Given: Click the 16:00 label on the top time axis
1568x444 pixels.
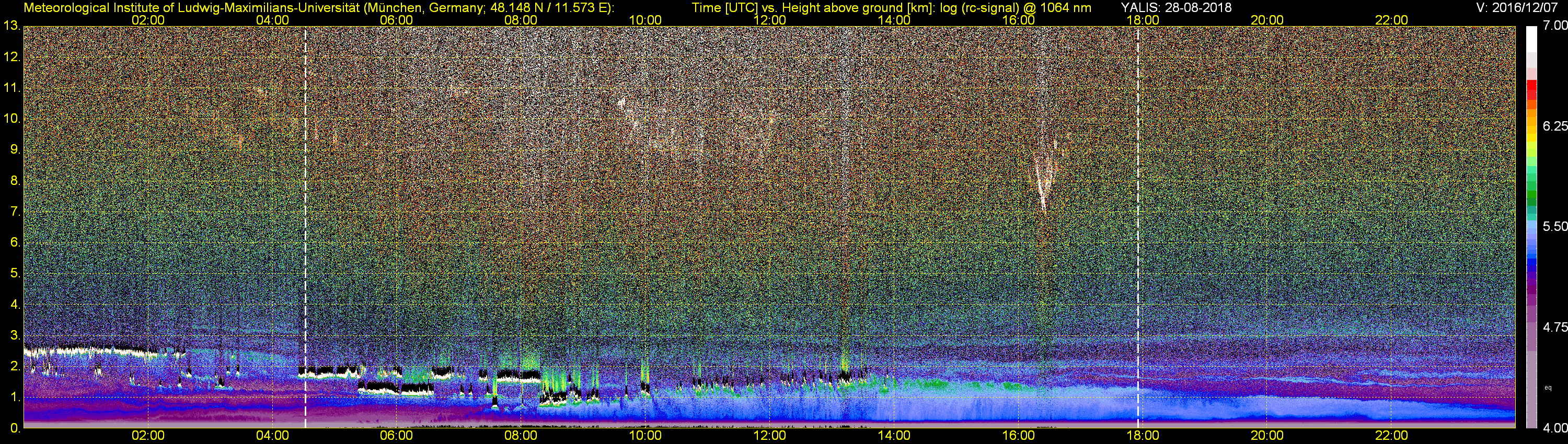Looking at the screenshot, I should point(1018,20).
